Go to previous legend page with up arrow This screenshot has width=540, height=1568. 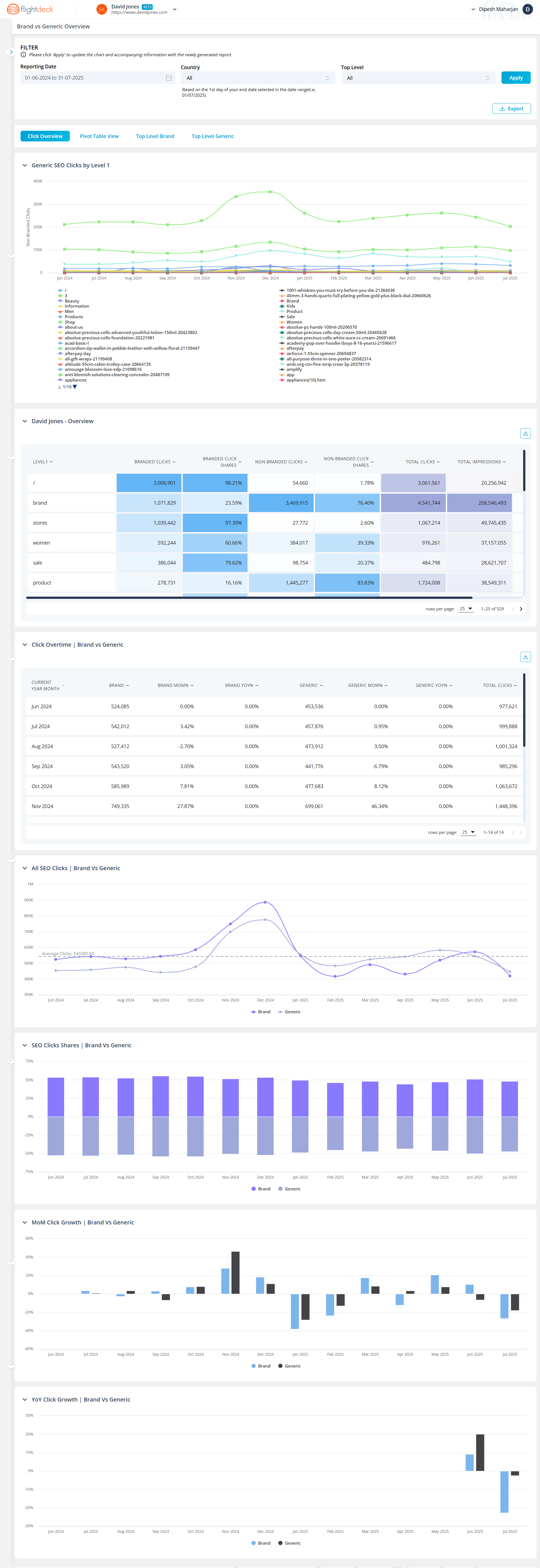(59, 387)
